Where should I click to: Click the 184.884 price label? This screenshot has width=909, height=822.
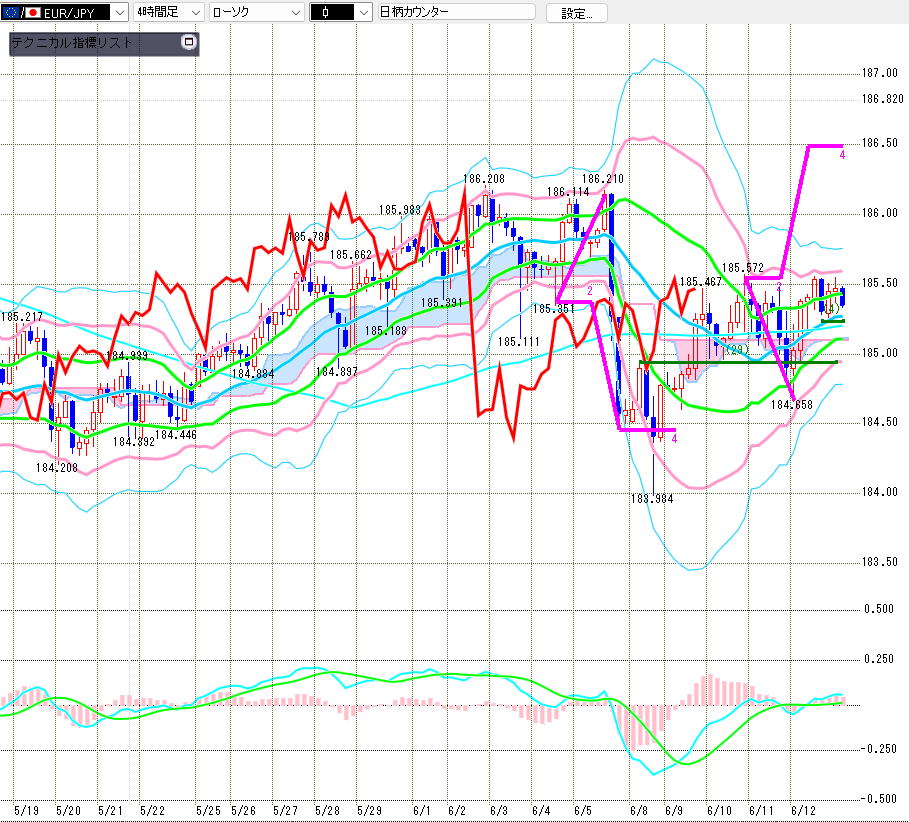coord(253,374)
